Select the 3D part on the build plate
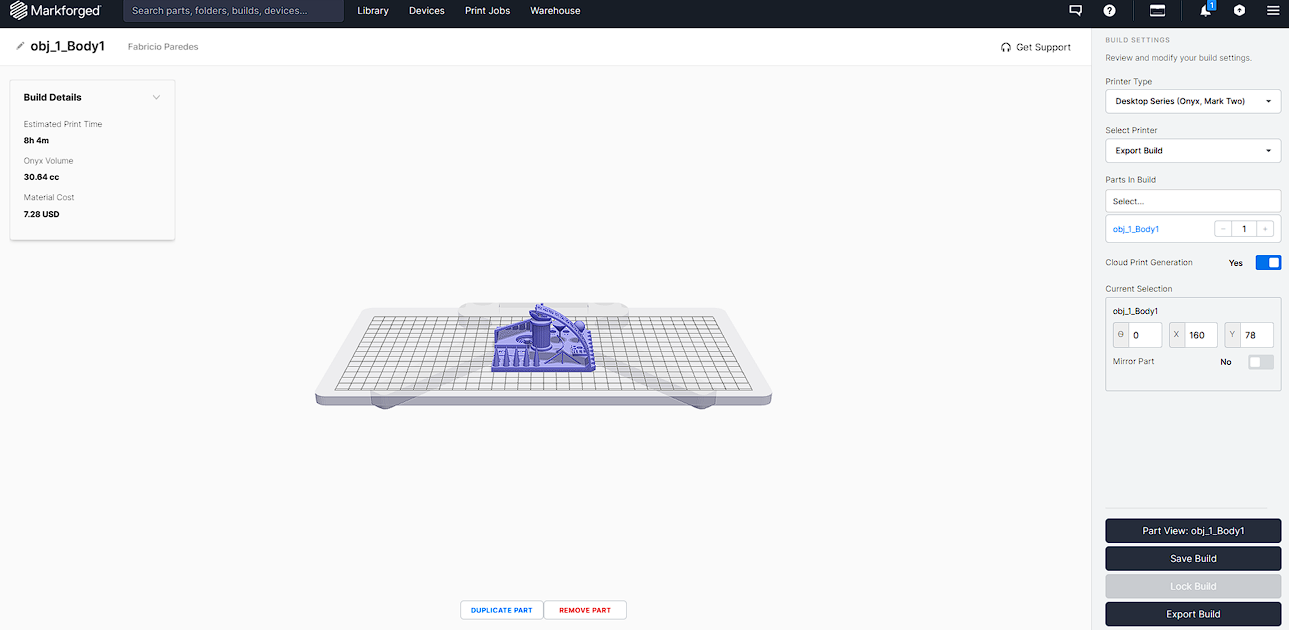1289x630 pixels. [545, 340]
